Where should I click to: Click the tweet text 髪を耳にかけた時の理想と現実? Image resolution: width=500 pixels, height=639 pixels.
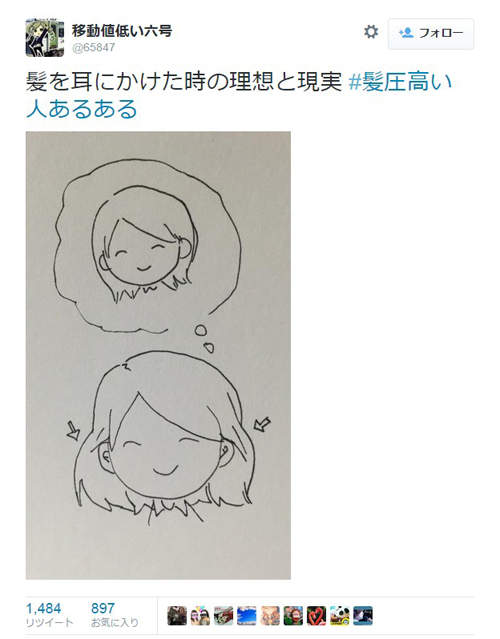[183, 83]
